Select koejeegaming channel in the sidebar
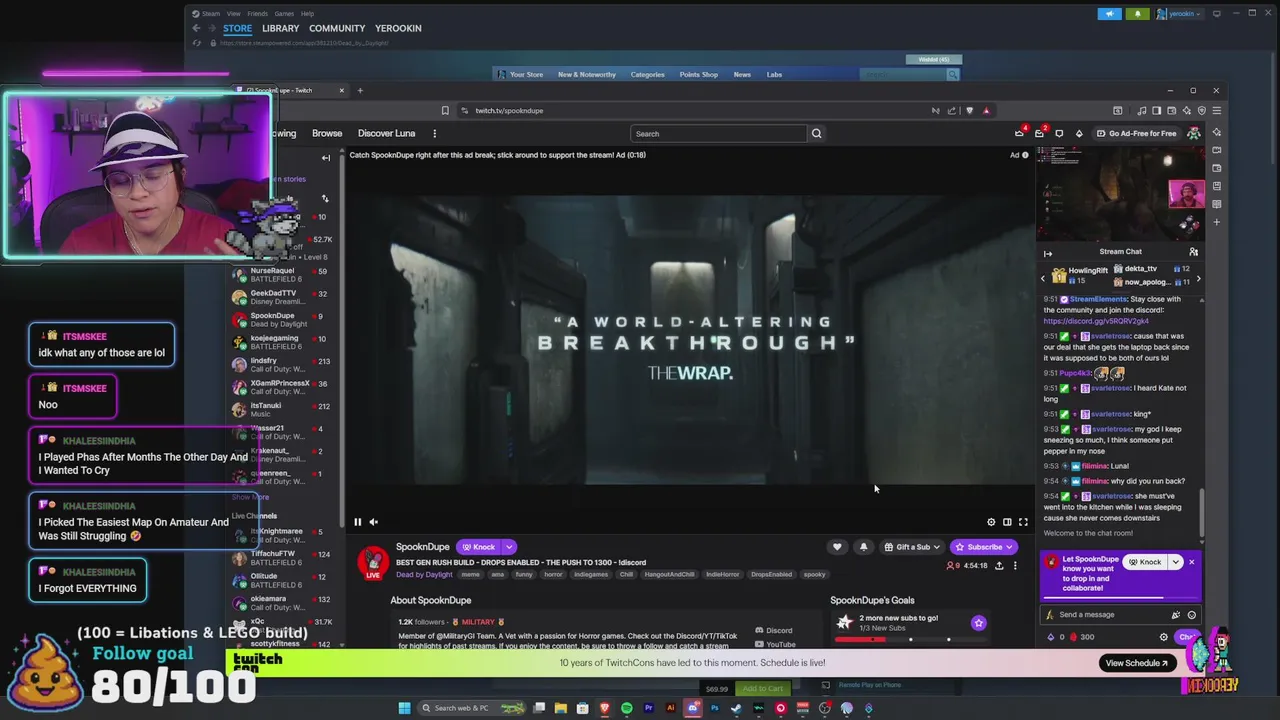The image size is (1280, 720). pyautogui.click(x=282, y=342)
